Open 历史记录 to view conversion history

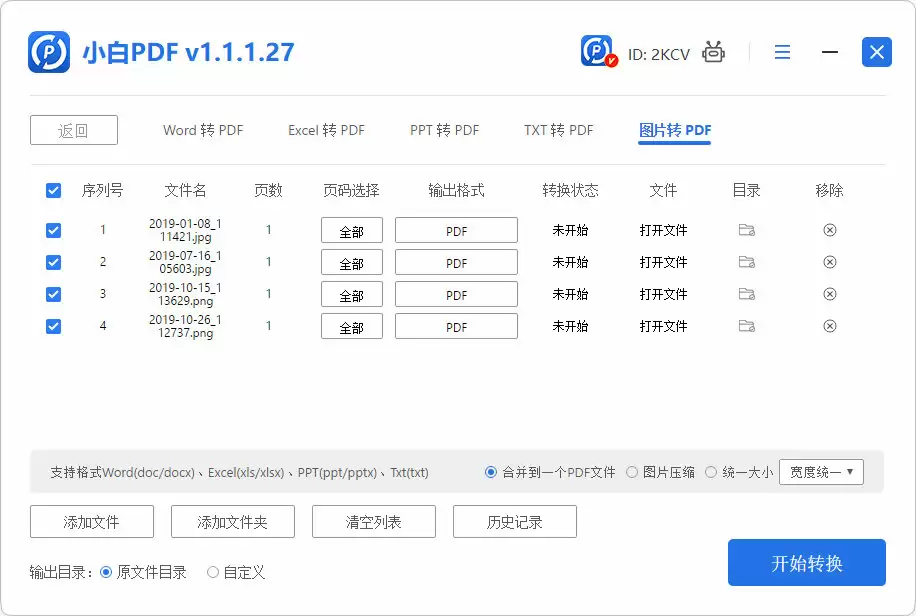(514, 521)
